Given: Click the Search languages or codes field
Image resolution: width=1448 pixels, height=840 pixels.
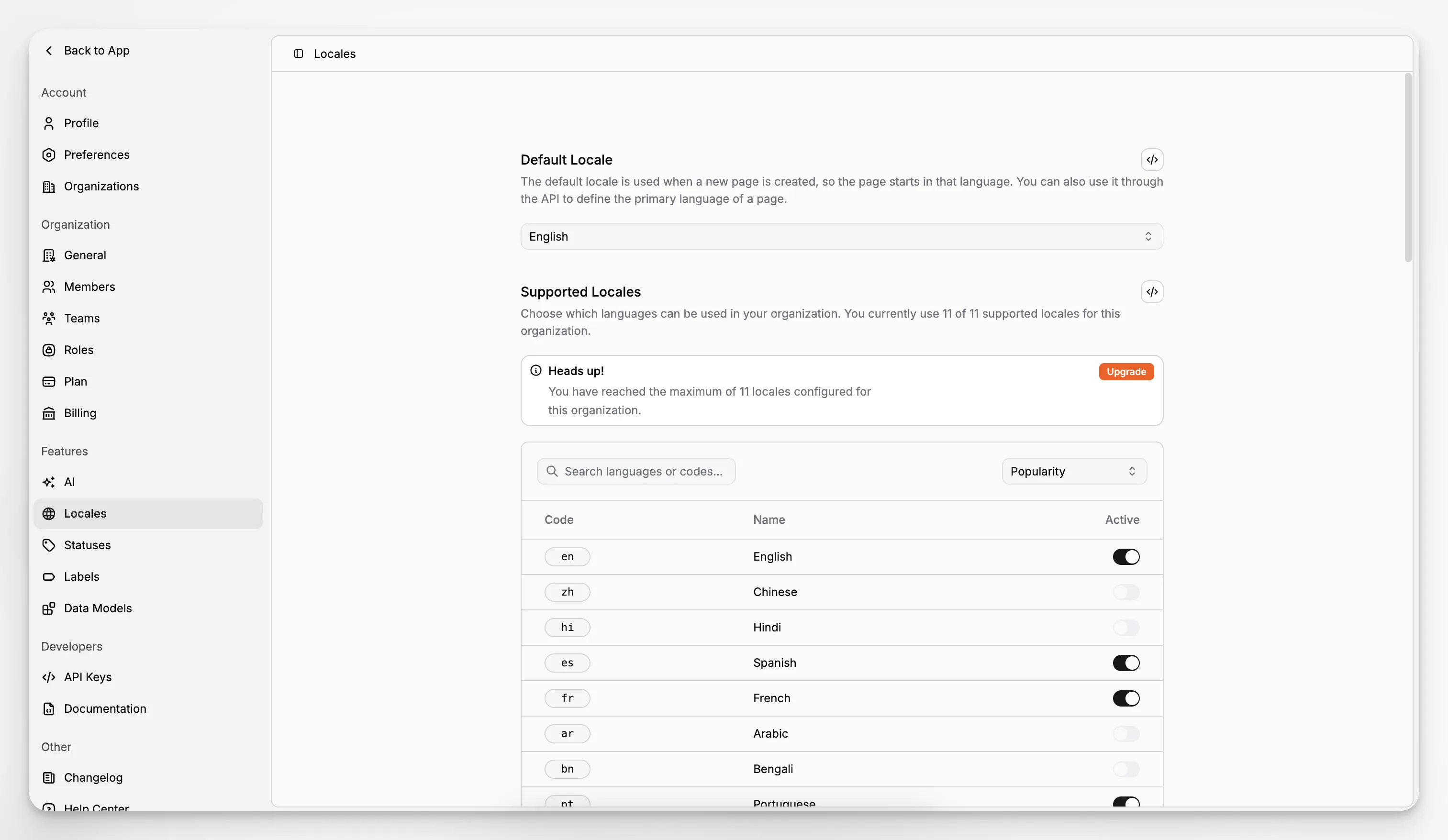Looking at the screenshot, I should coord(636,472).
